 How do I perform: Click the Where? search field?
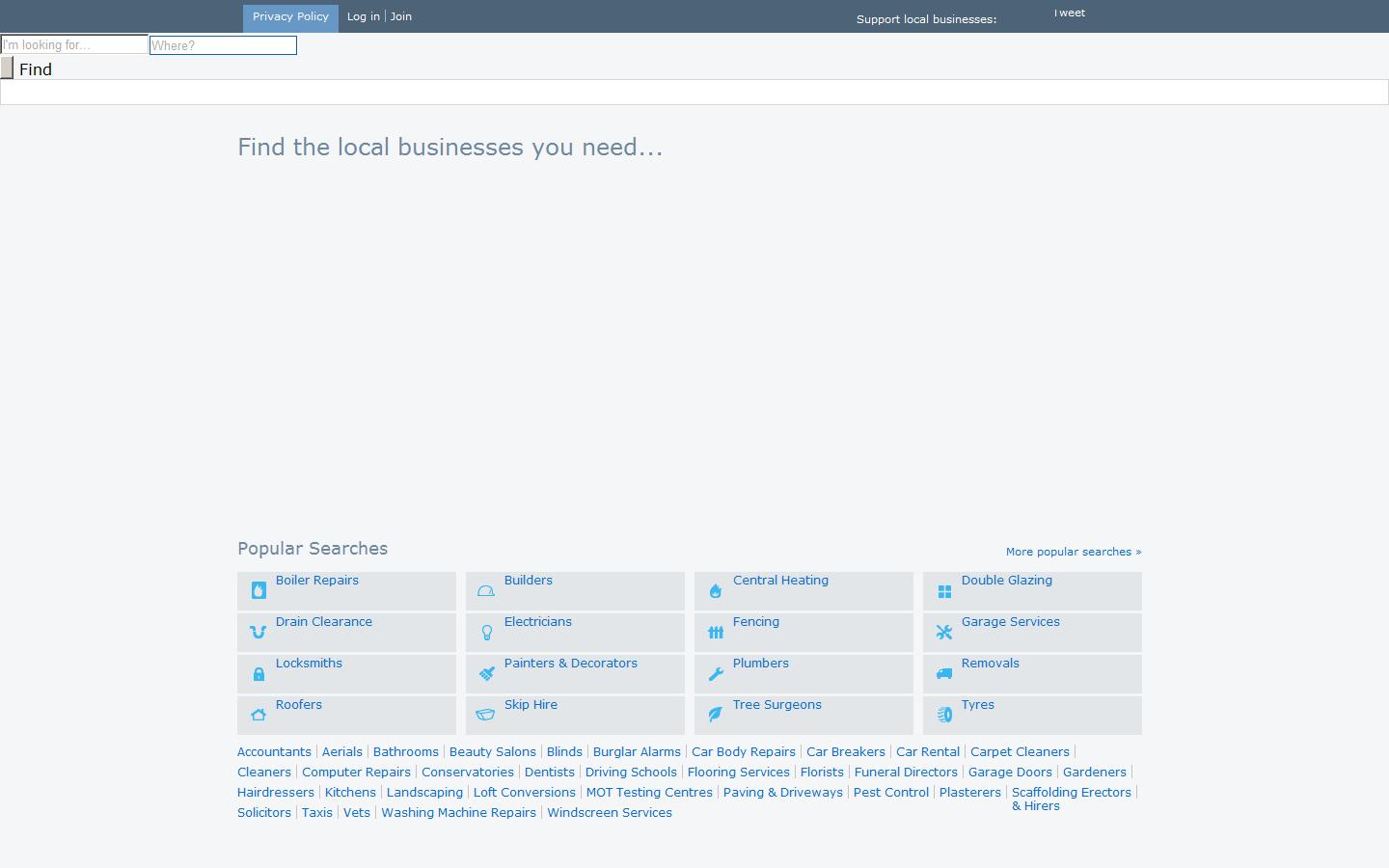tap(222, 45)
